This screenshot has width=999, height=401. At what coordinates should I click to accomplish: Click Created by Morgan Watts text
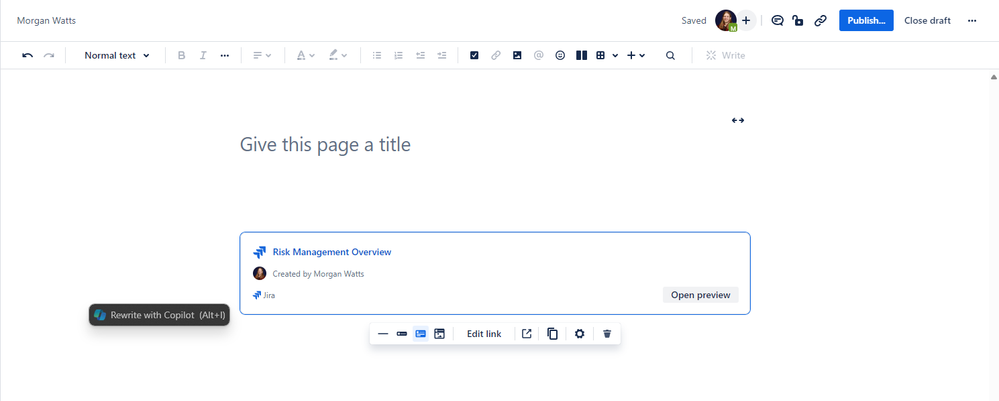pos(319,273)
